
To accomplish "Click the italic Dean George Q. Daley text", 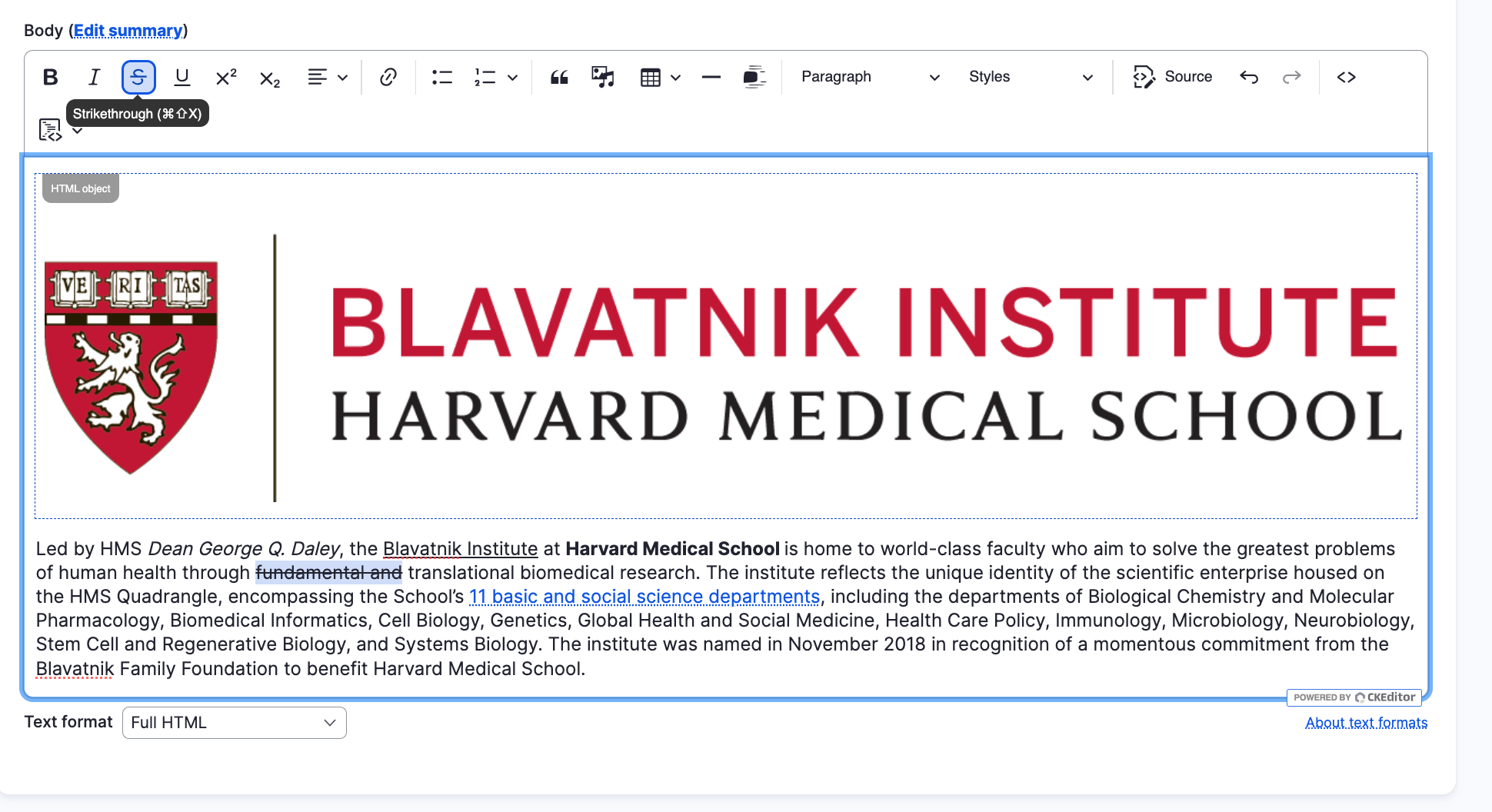I will click(244, 549).
